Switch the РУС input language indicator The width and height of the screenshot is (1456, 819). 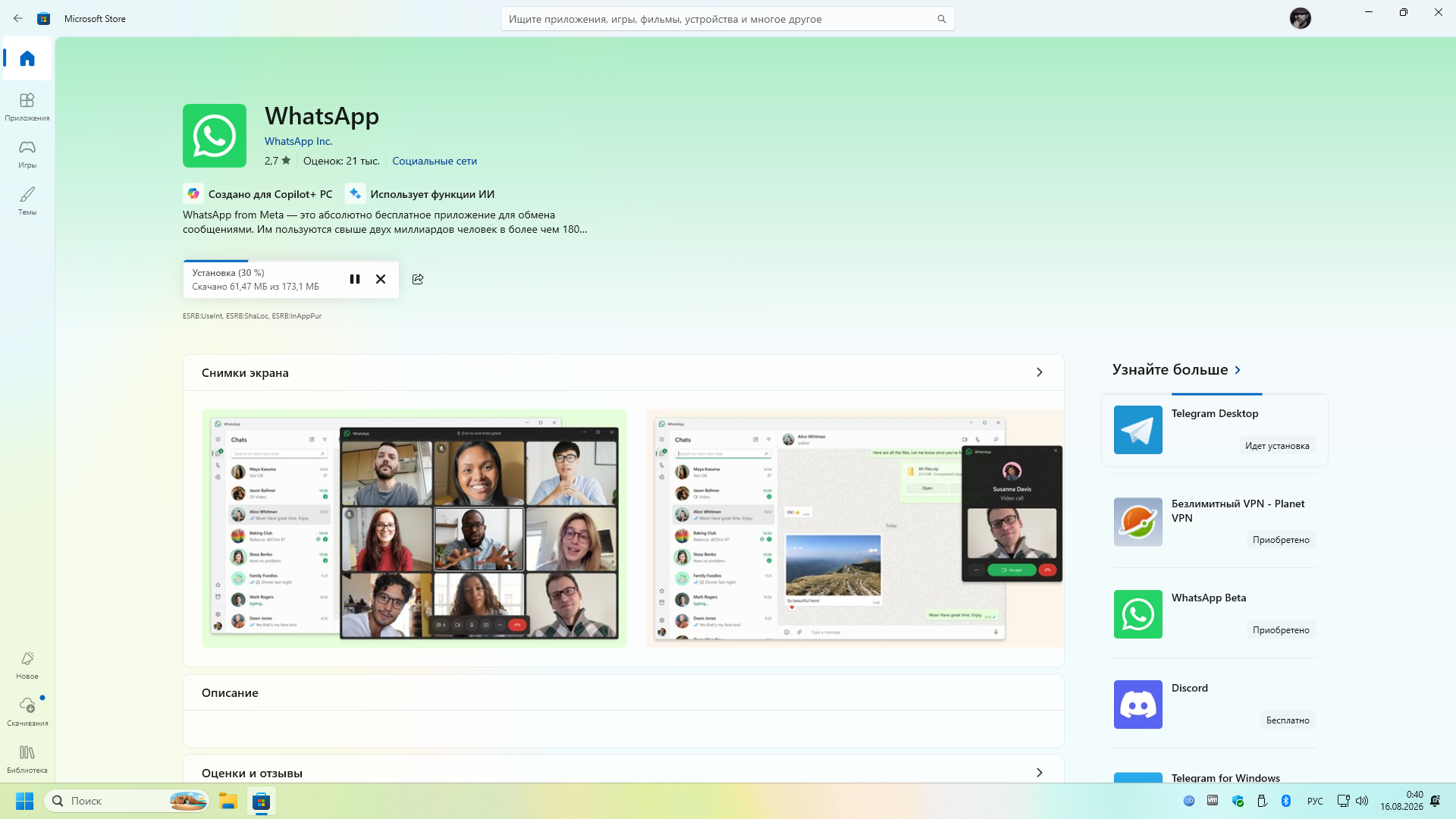click(x=1315, y=801)
